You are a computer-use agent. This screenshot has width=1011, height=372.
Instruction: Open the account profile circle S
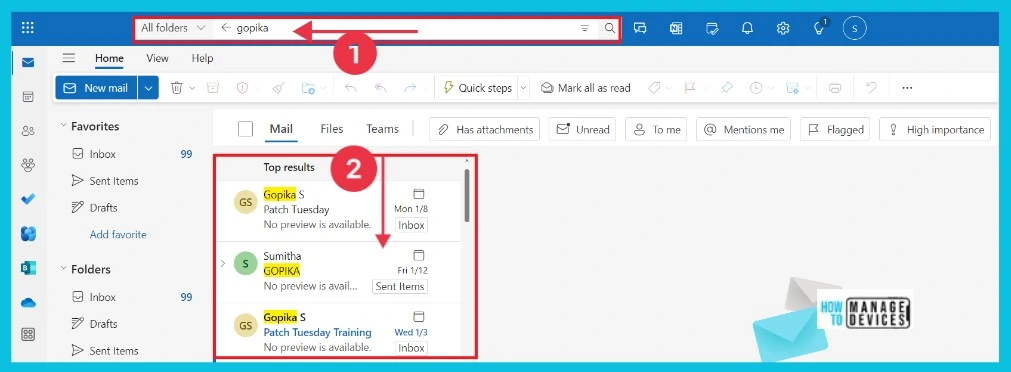point(854,28)
